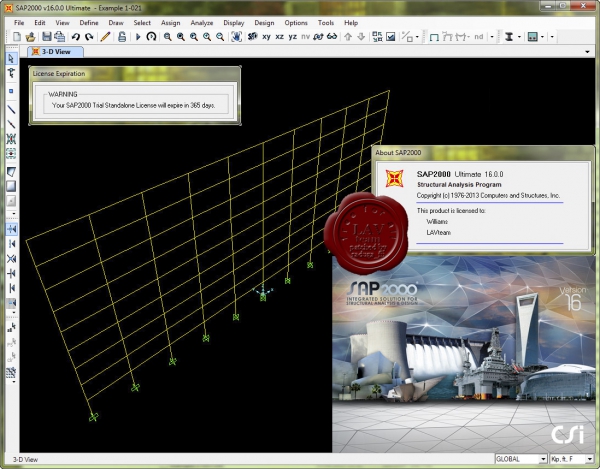Screen dimensions: 600x469
Task: Open the Draw menu
Action: pyautogui.click(x=116, y=23)
